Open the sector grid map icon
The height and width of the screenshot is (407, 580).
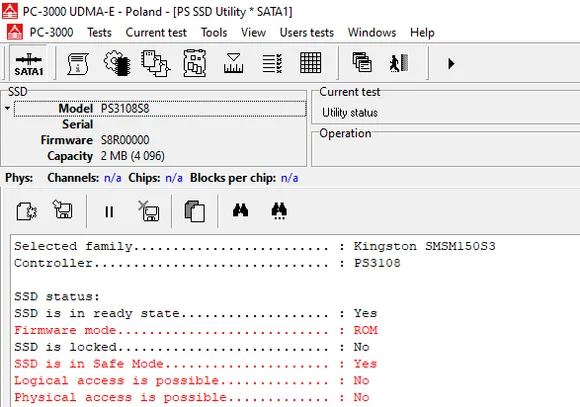tap(310, 63)
